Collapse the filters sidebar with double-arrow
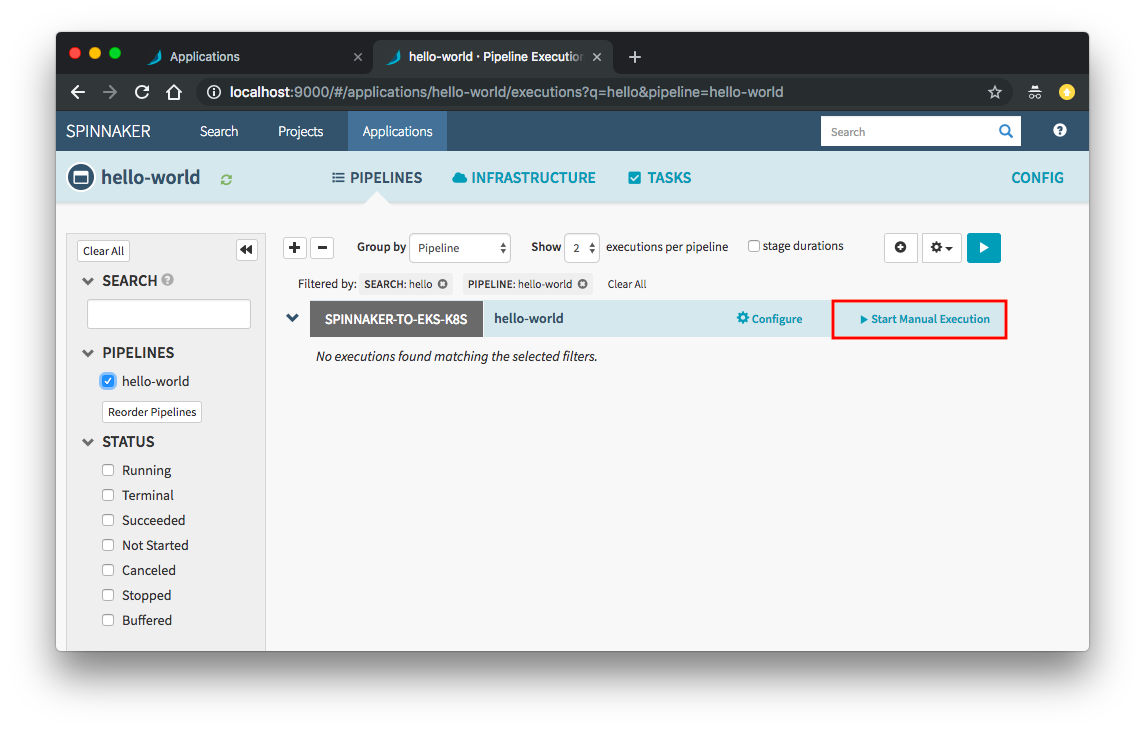Screen dimensions: 1145x731 coord(247,250)
